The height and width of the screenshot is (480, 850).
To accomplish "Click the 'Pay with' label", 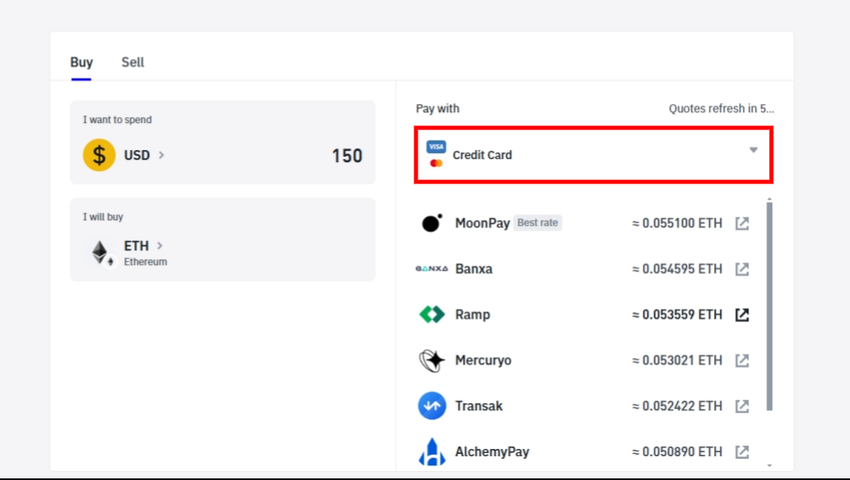I will [437, 108].
